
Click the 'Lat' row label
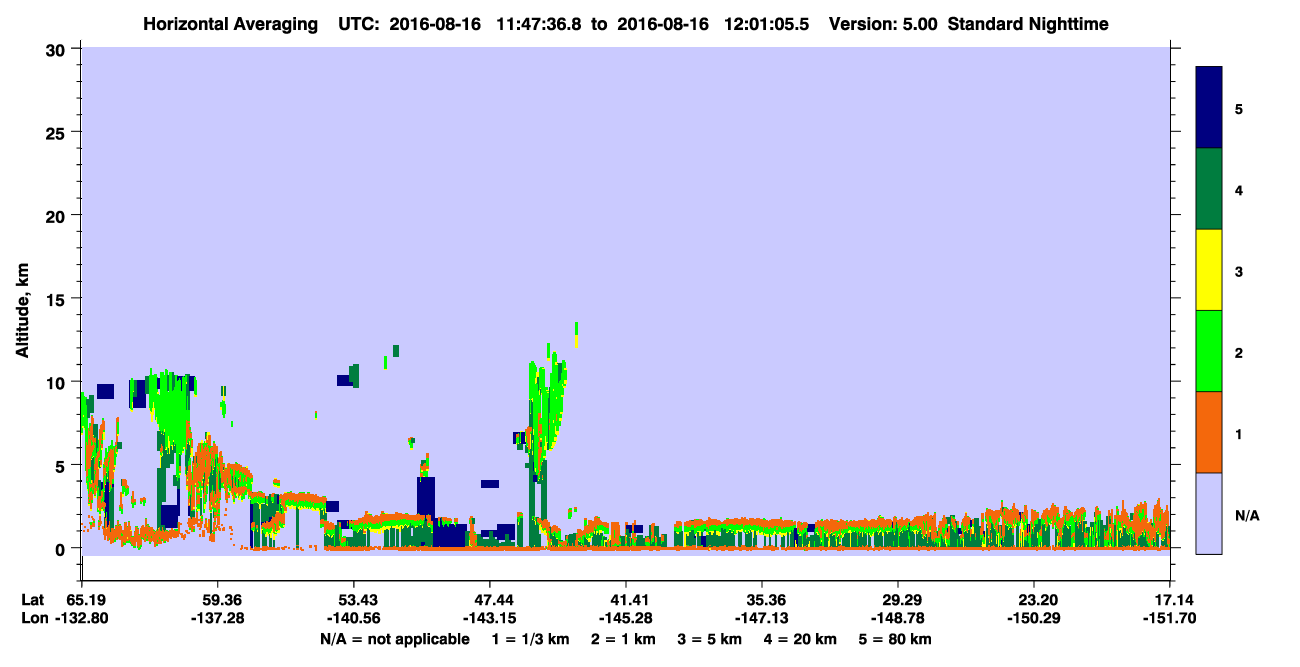coord(32,600)
